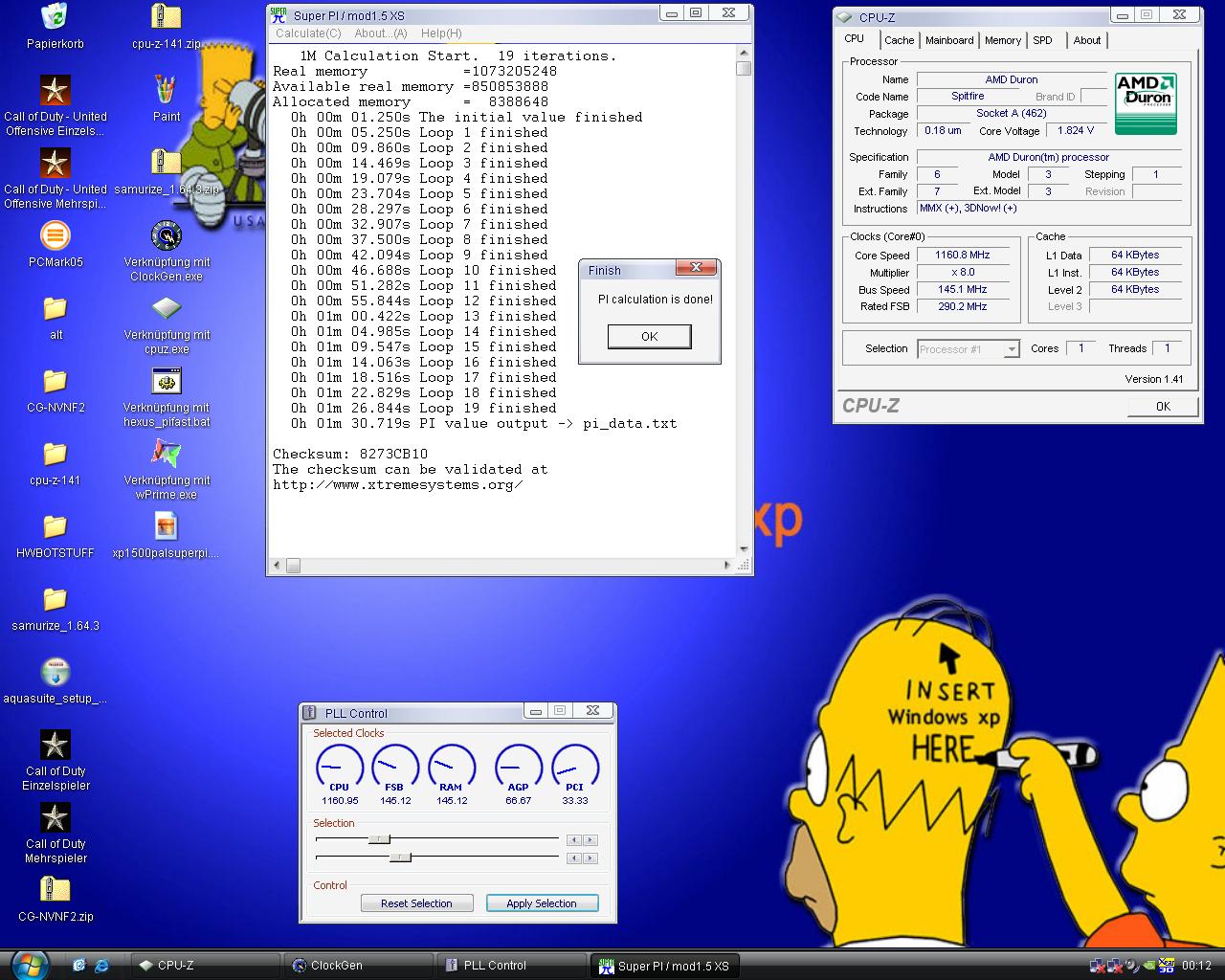Click Super PI horizontal scrollbar right arrow
Viewport: 1225px width, 980px height.
point(728,566)
